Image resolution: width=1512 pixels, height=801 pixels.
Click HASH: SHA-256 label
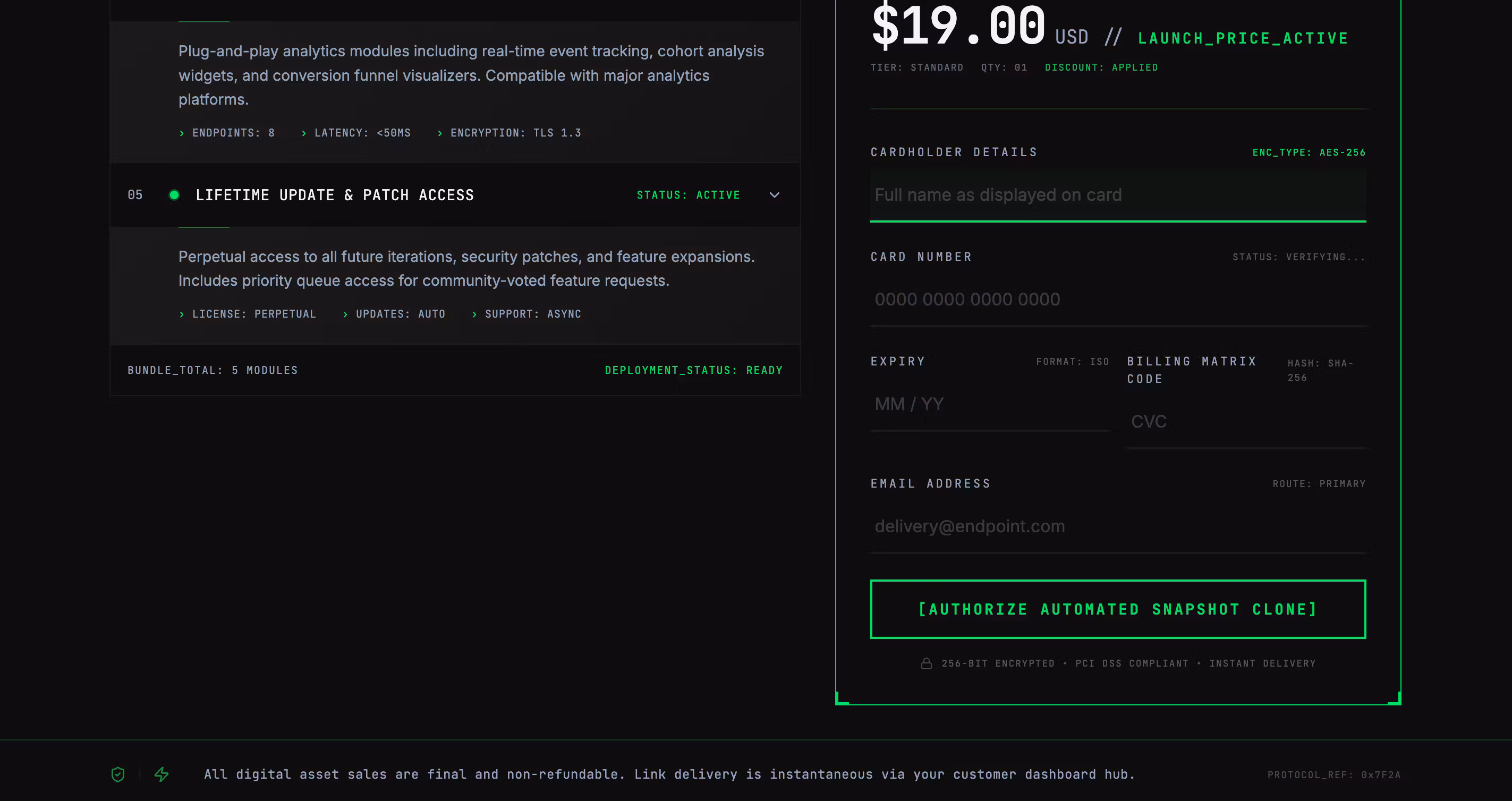(1320, 370)
